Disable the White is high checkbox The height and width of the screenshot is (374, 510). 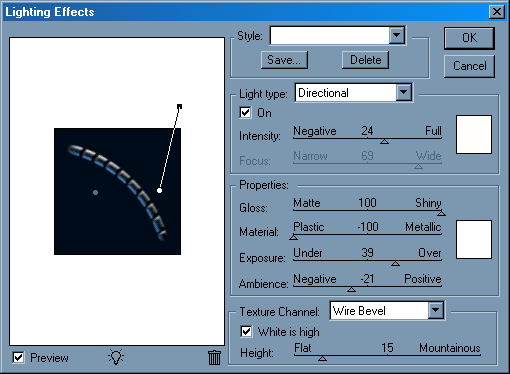[x=246, y=331]
